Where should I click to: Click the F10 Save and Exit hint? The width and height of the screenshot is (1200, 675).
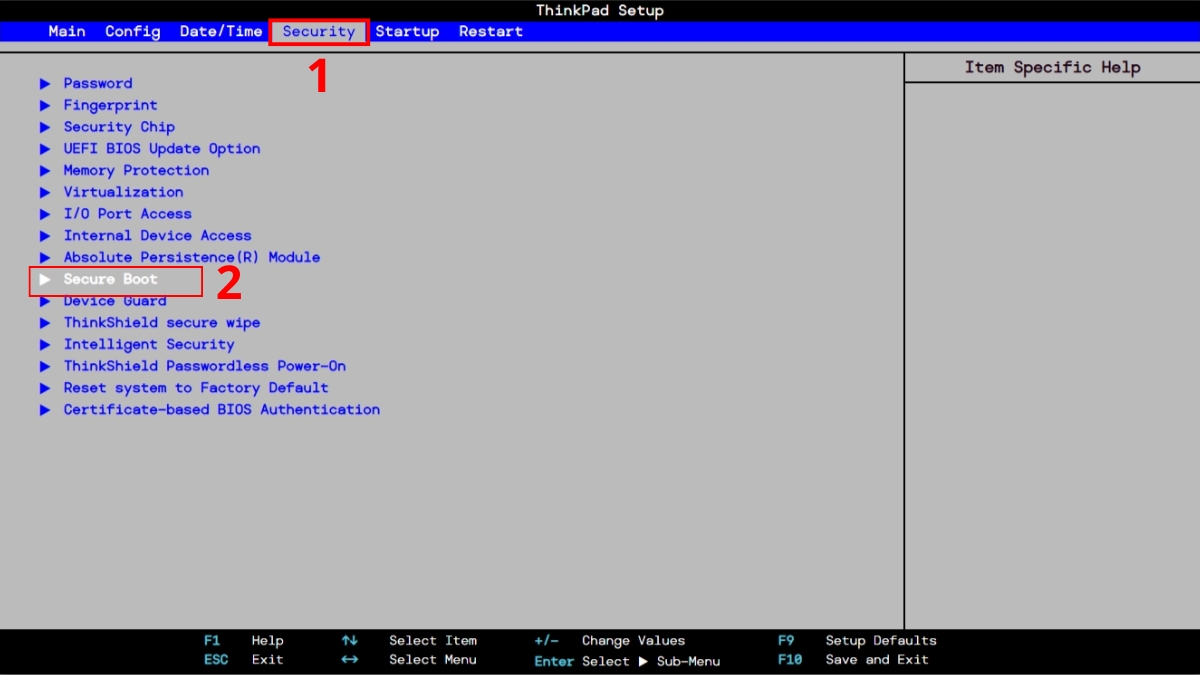(853, 660)
